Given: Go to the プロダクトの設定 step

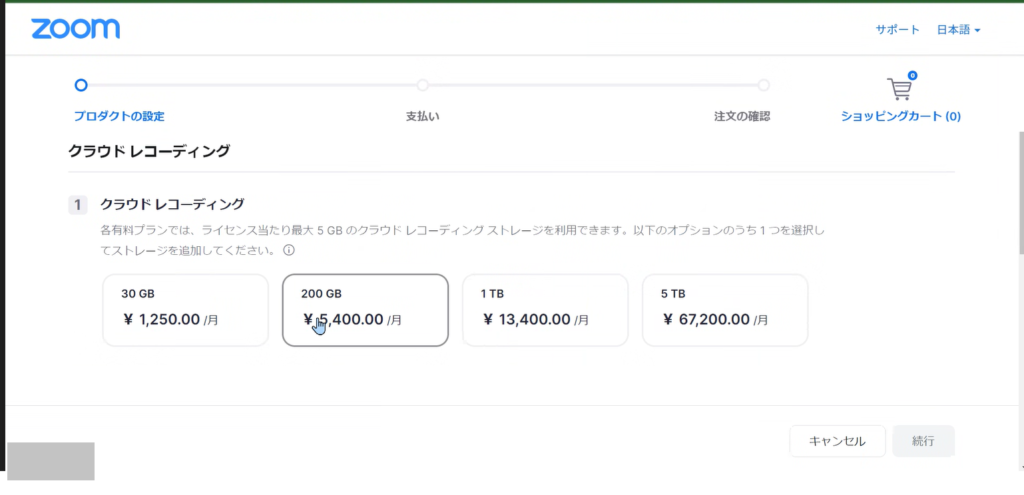Looking at the screenshot, I should 118,116.
